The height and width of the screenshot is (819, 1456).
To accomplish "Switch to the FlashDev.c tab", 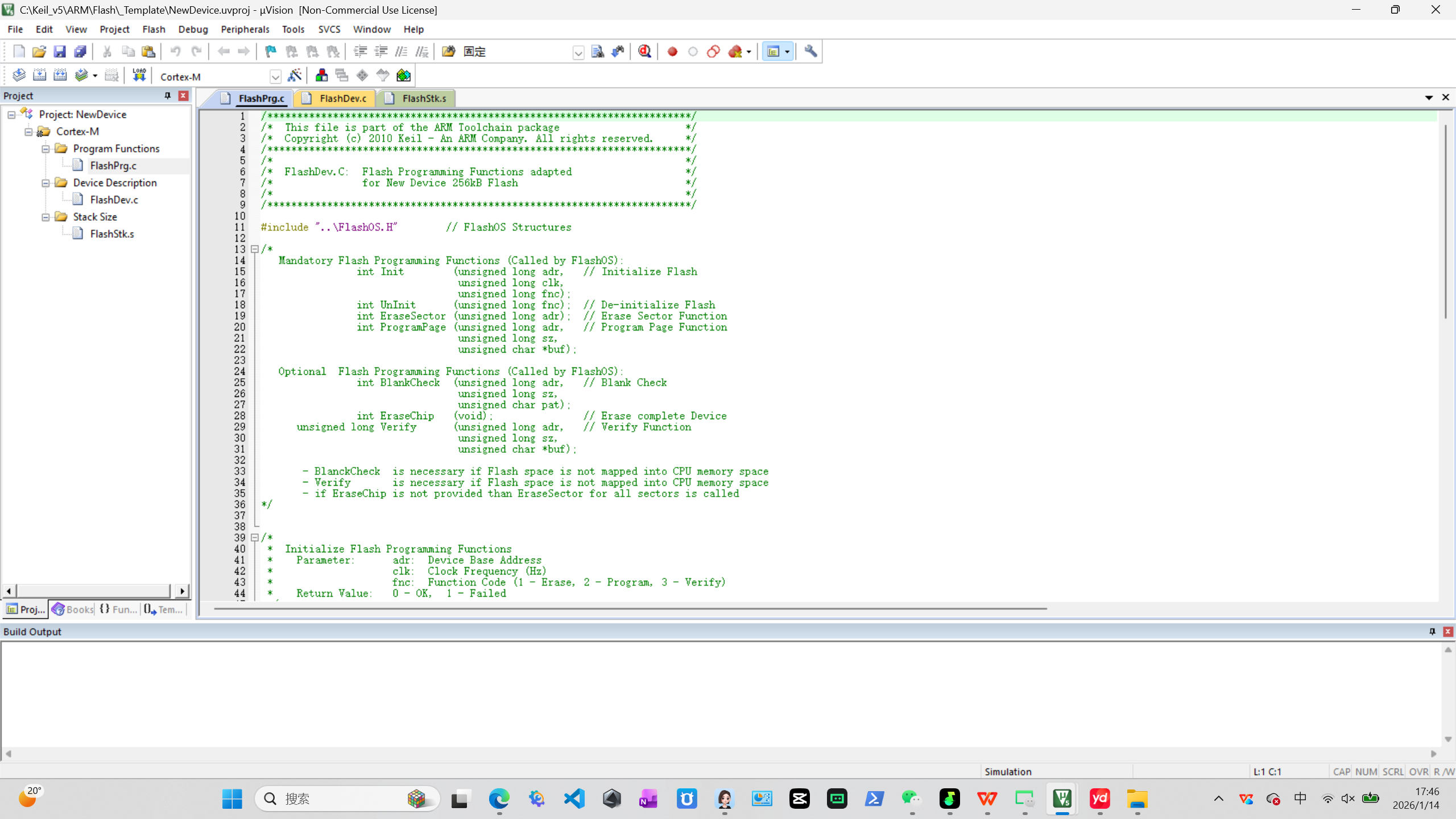I will pos(342,98).
